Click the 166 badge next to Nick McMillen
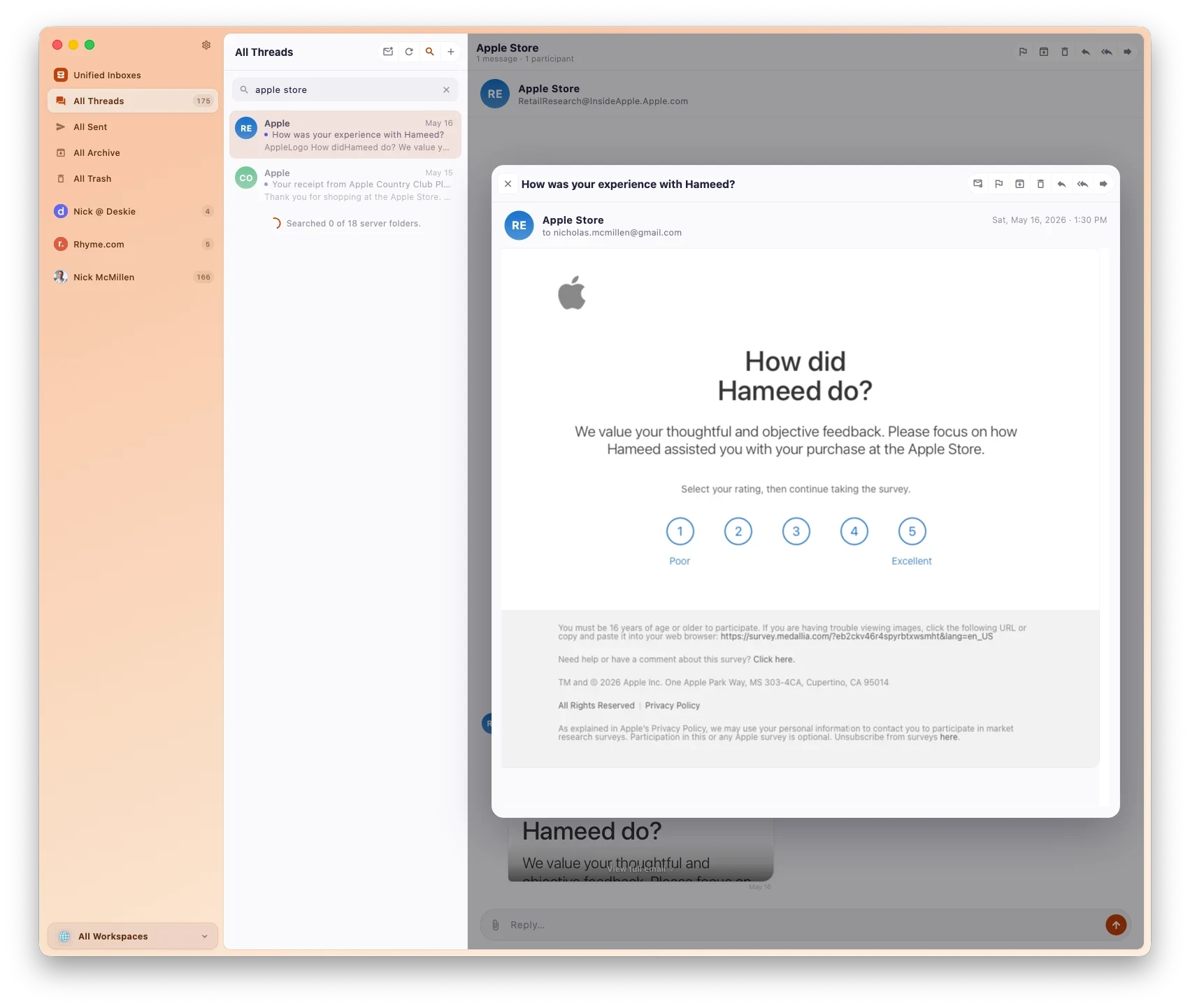The width and height of the screenshot is (1190, 1008). click(x=203, y=277)
